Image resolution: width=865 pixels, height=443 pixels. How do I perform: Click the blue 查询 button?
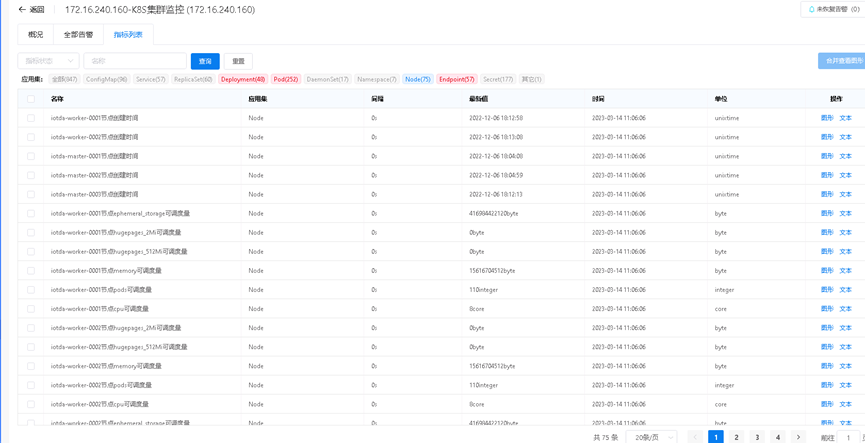(205, 61)
